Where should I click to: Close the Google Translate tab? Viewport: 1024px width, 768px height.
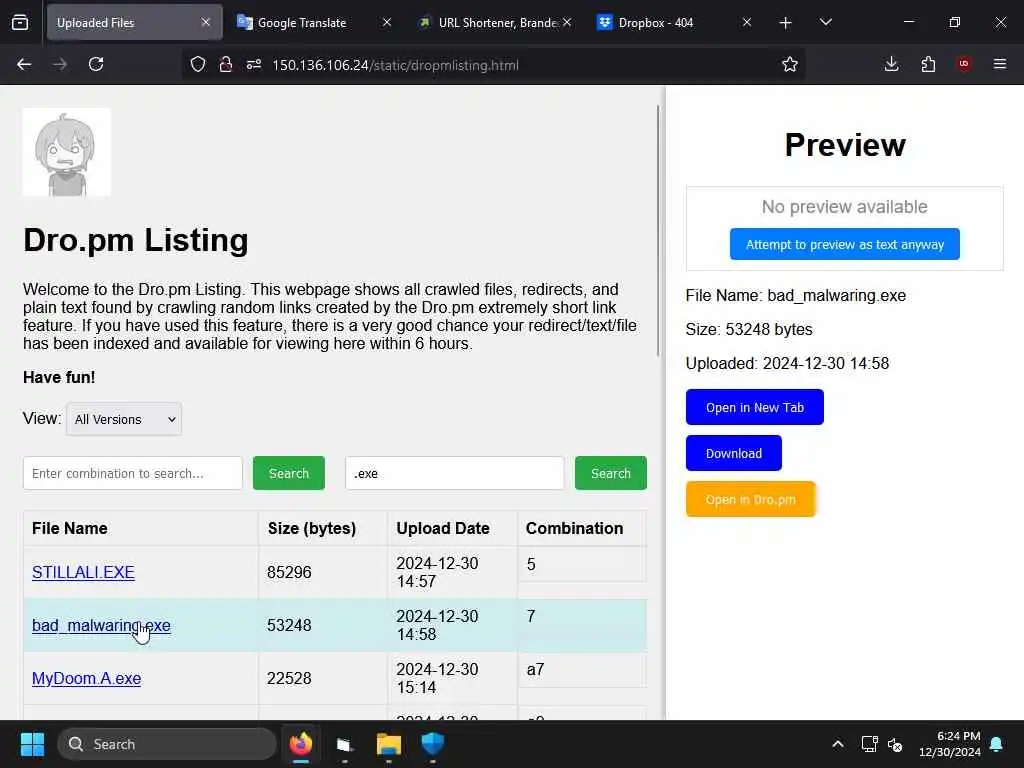coord(387,22)
